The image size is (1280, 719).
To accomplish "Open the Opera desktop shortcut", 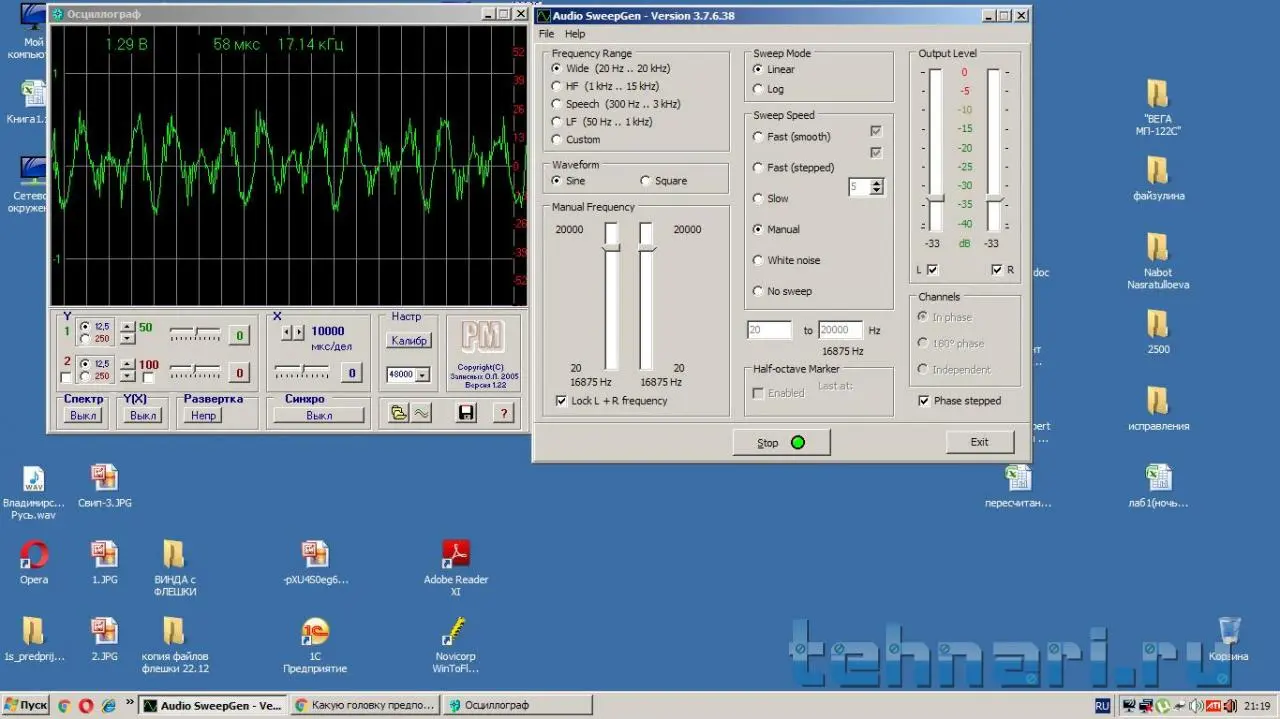I will (x=34, y=555).
